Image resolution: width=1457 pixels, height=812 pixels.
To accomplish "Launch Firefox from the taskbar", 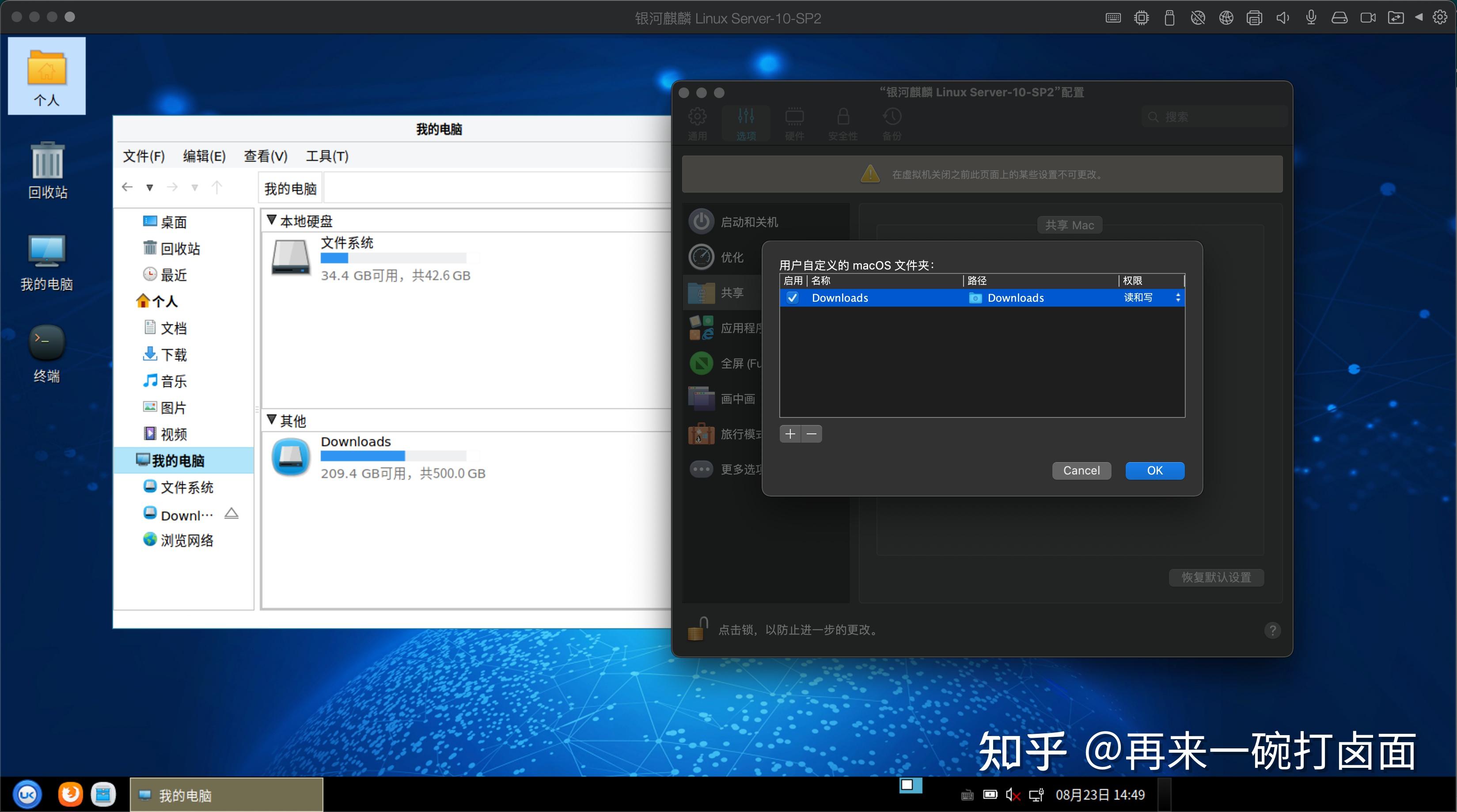I will coord(70,794).
